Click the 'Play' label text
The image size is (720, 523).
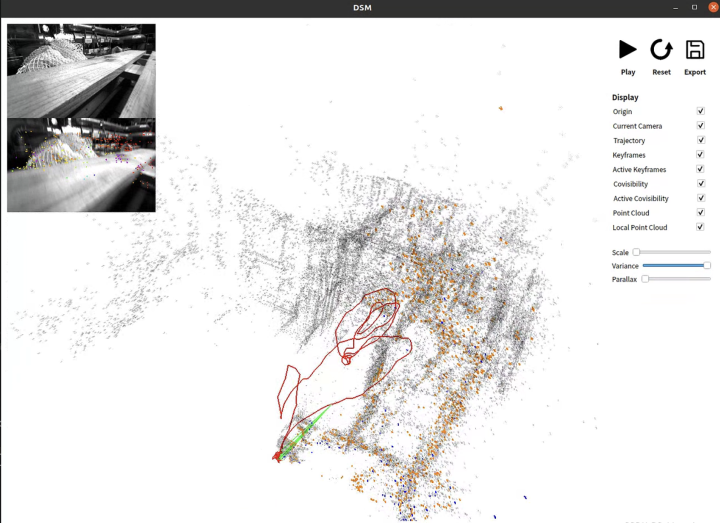pyautogui.click(x=628, y=72)
